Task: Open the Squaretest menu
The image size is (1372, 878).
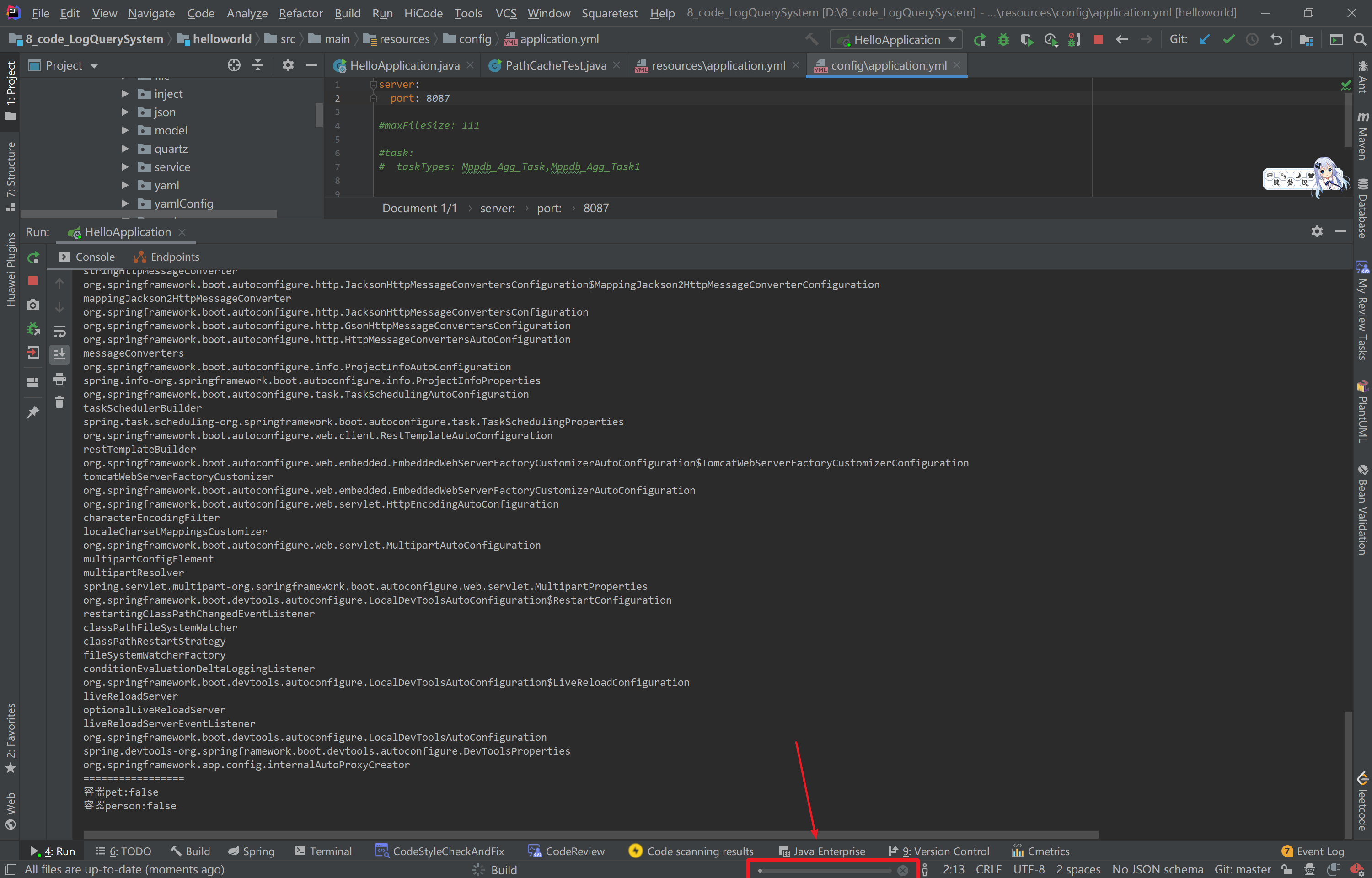Action: click(609, 12)
